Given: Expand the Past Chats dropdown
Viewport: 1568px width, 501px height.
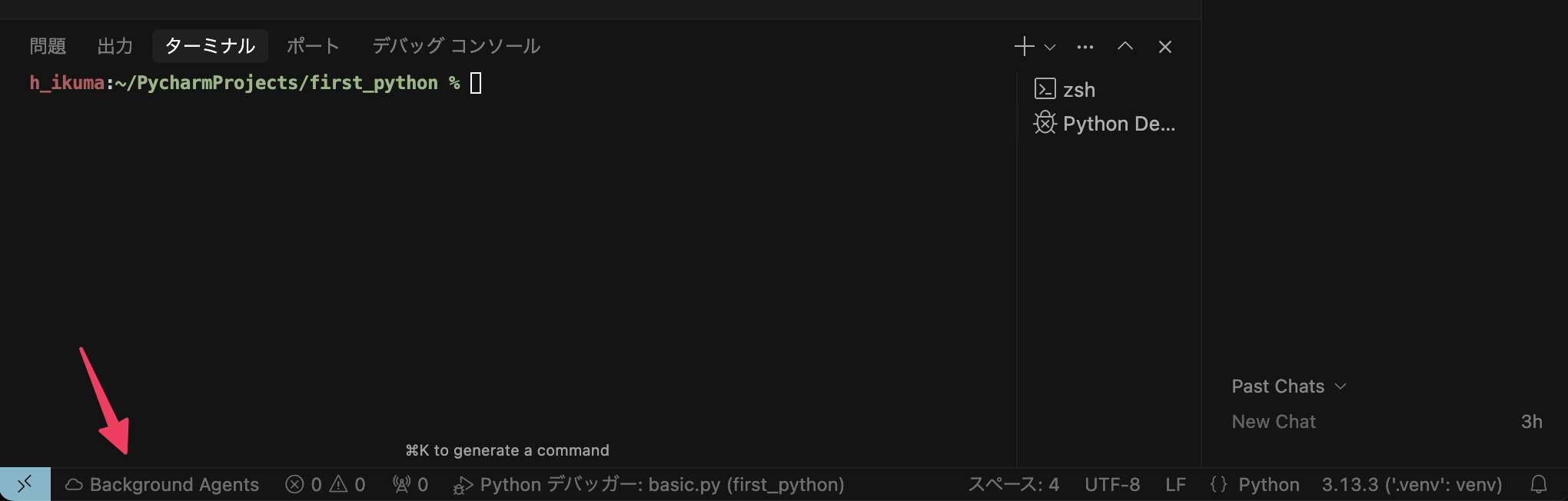Looking at the screenshot, I should point(1289,387).
